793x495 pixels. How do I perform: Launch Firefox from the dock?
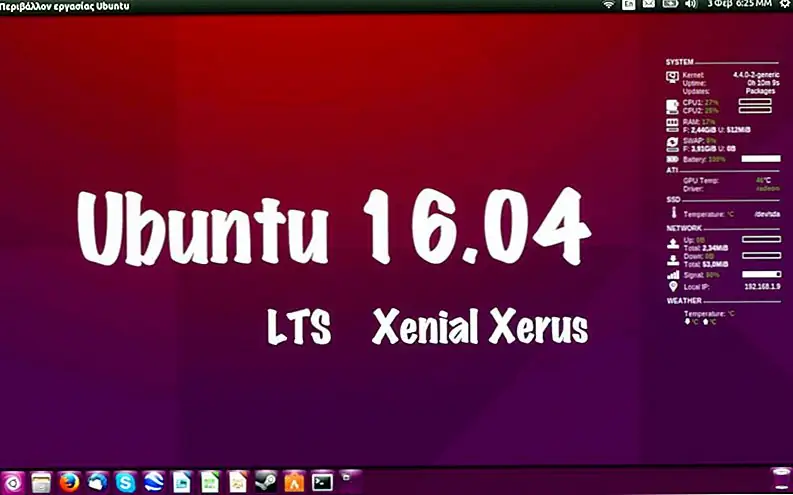click(69, 482)
